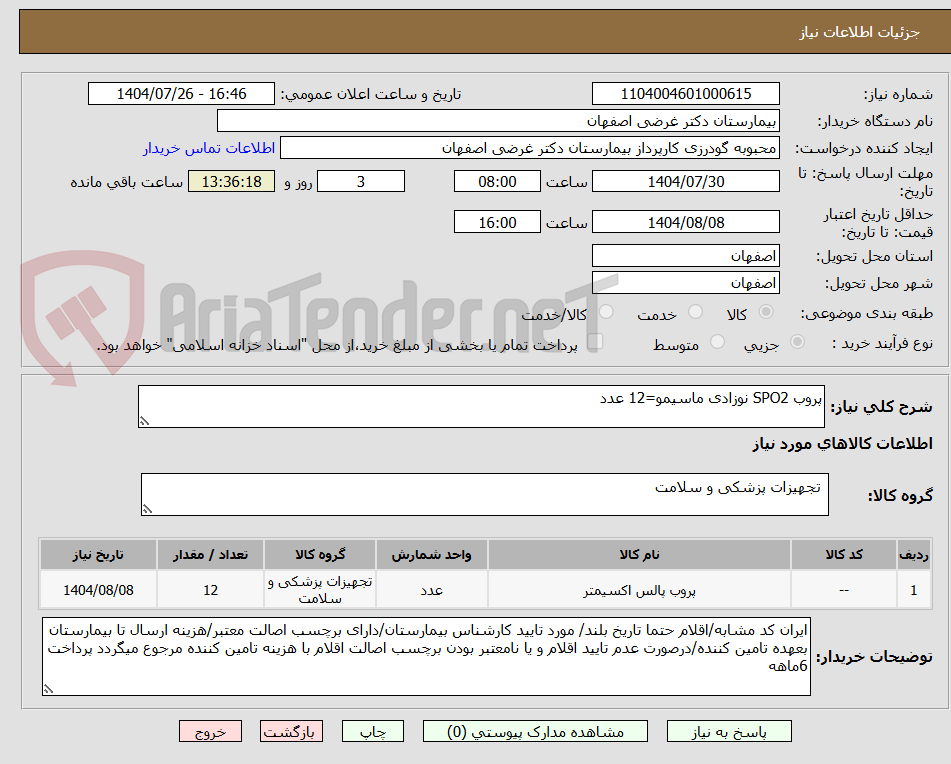Click the کد کالا column header
The image size is (951, 764).
tap(844, 555)
